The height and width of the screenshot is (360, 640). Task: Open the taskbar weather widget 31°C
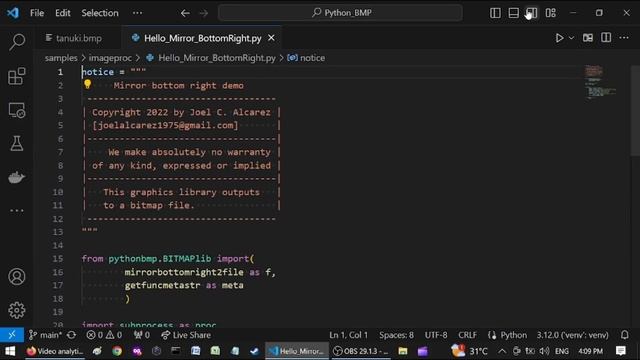tap(469, 351)
